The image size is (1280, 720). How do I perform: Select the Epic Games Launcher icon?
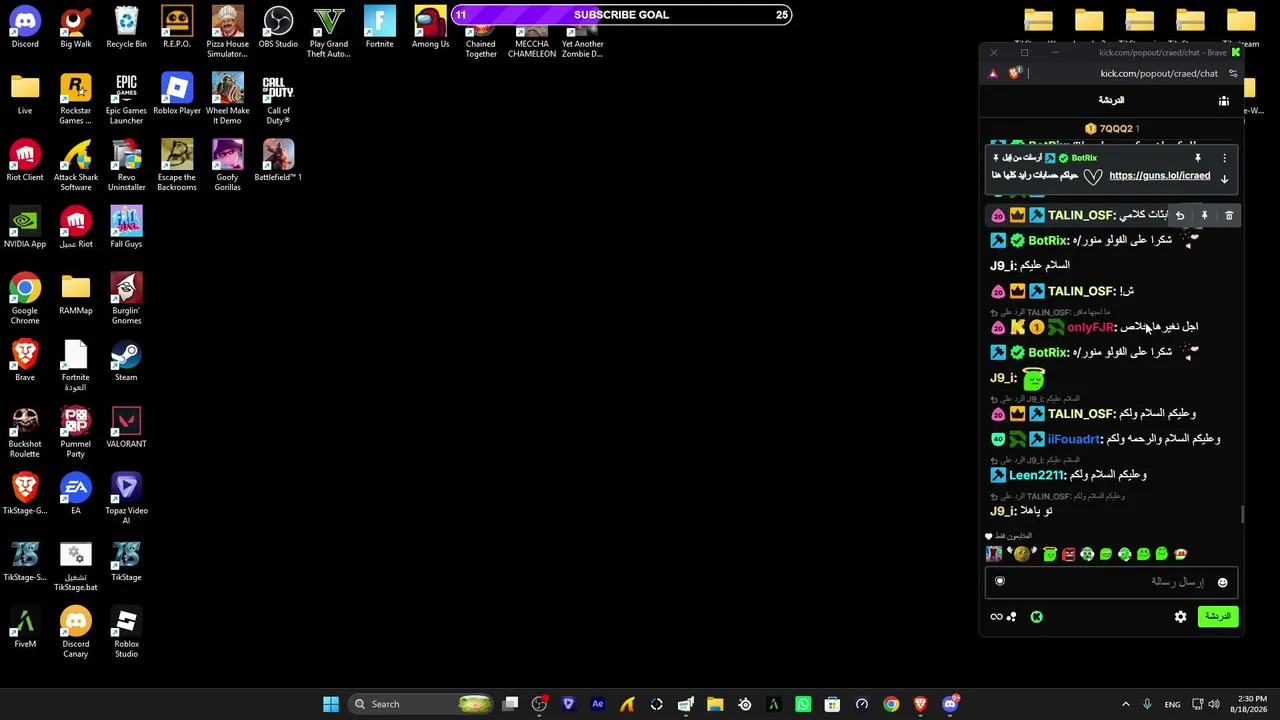click(x=126, y=99)
